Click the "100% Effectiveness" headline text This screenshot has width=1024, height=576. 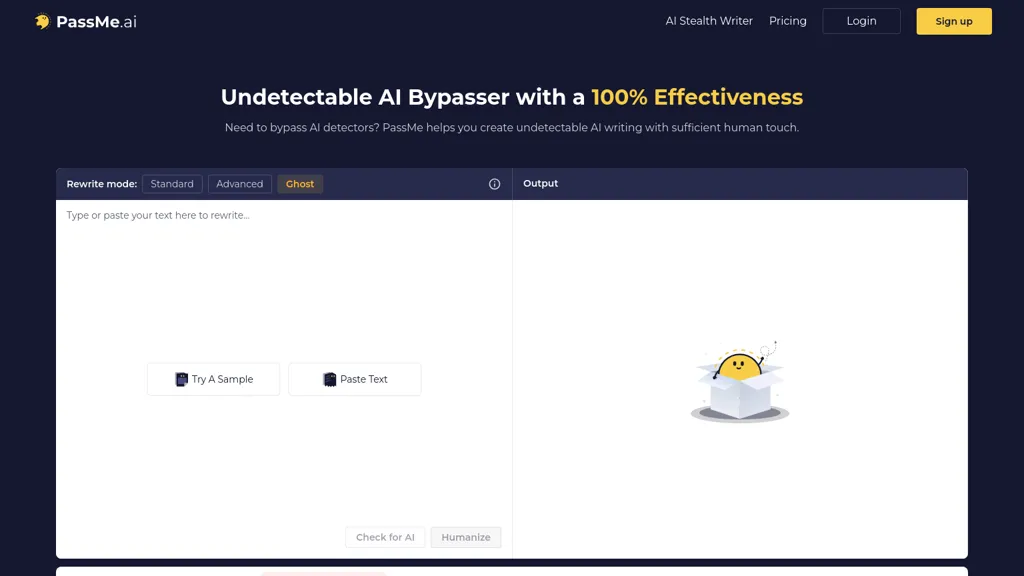pyautogui.click(x=697, y=97)
